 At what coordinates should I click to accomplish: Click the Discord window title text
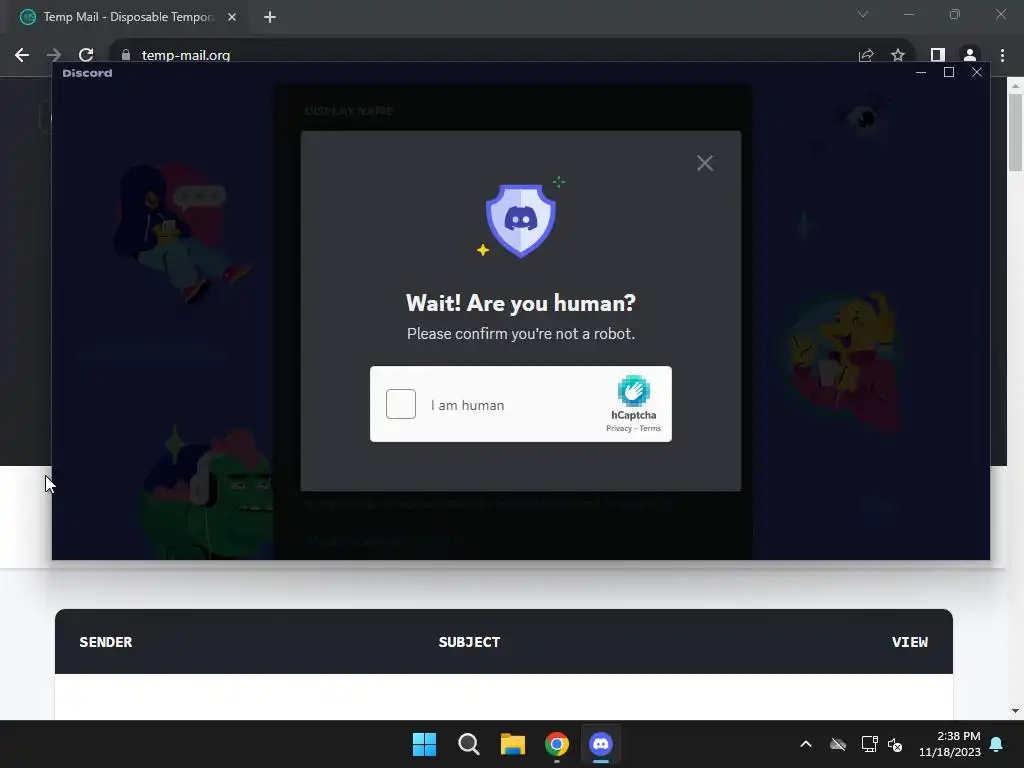88,73
